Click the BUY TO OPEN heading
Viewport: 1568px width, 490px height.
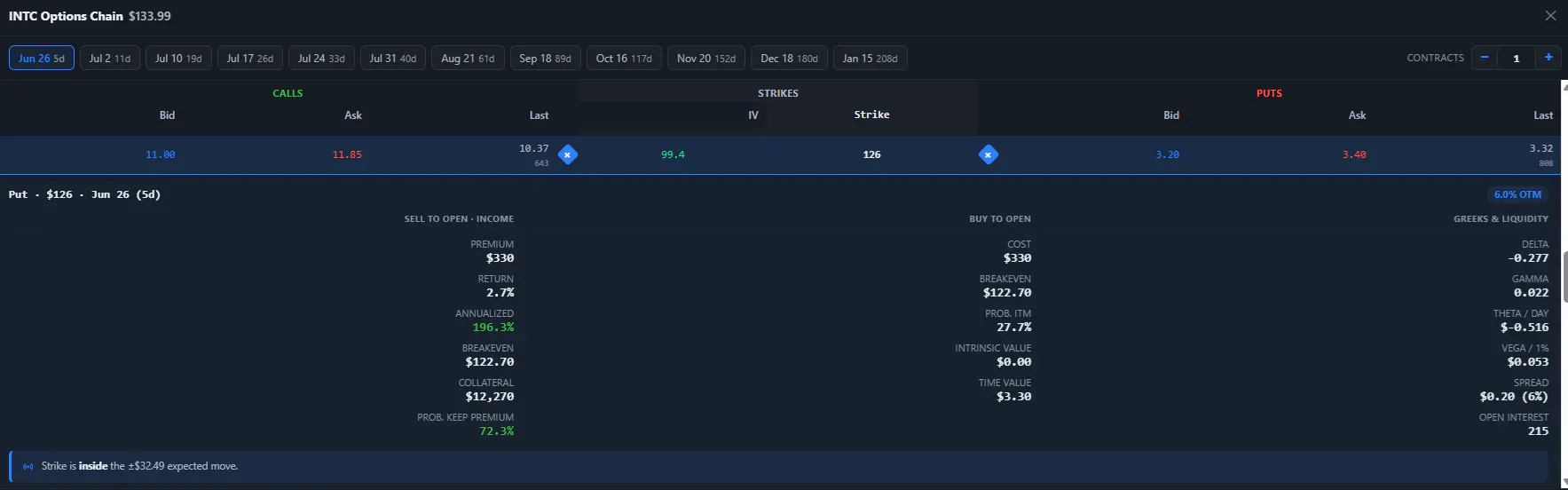coord(1000,218)
